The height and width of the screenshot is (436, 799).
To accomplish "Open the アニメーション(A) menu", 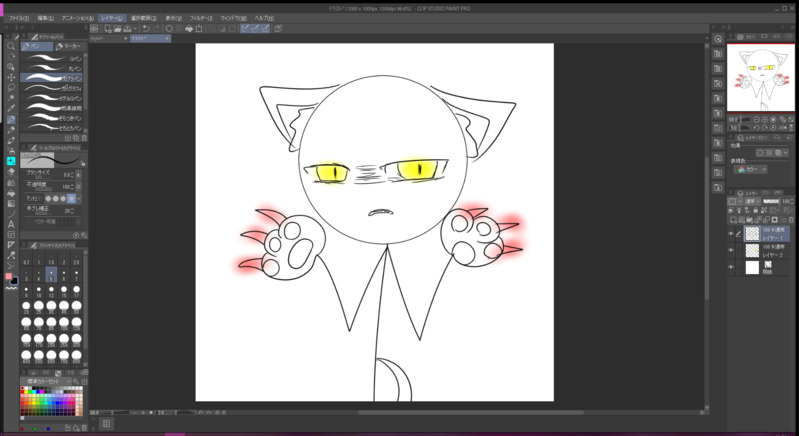I will 77,18.
